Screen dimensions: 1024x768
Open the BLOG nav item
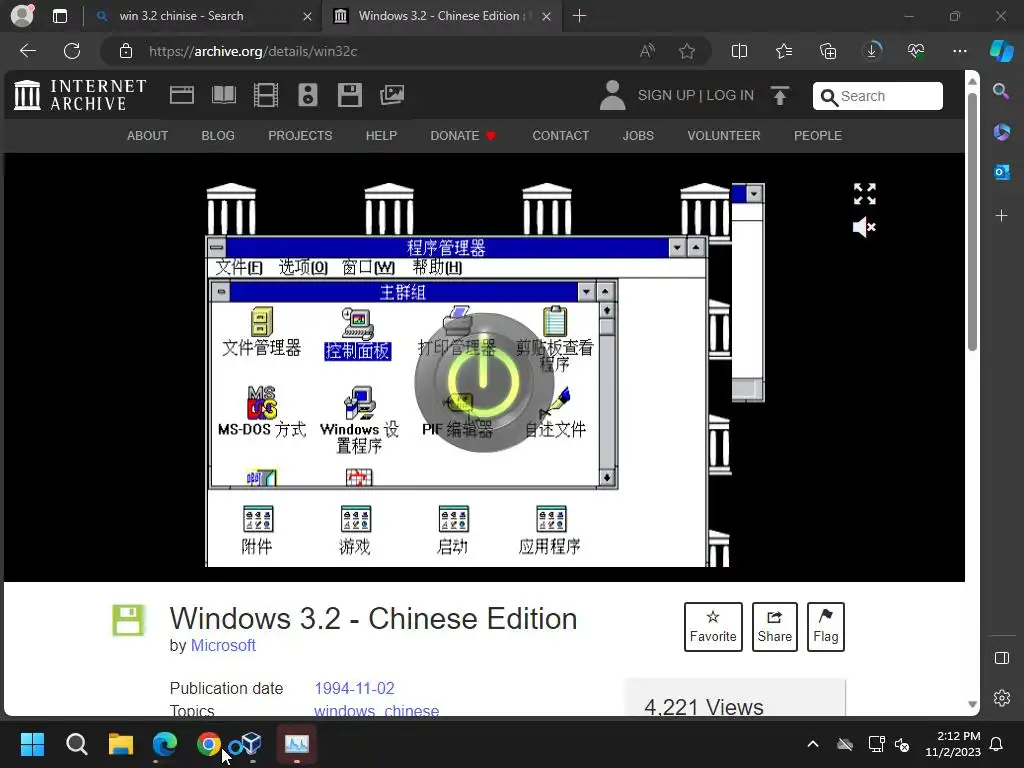coord(218,136)
